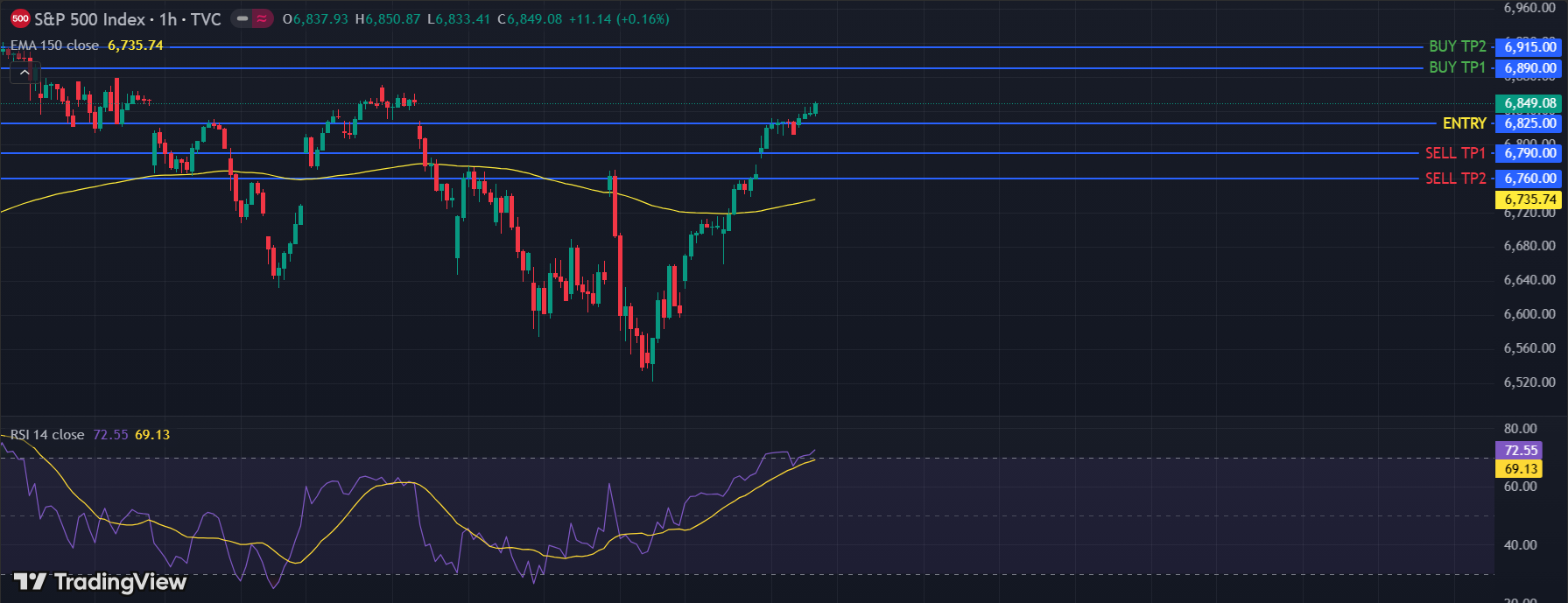The height and width of the screenshot is (603, 1568).
Task: Click the pink wavy-lines data mode icon
Action: pos(262,18)
